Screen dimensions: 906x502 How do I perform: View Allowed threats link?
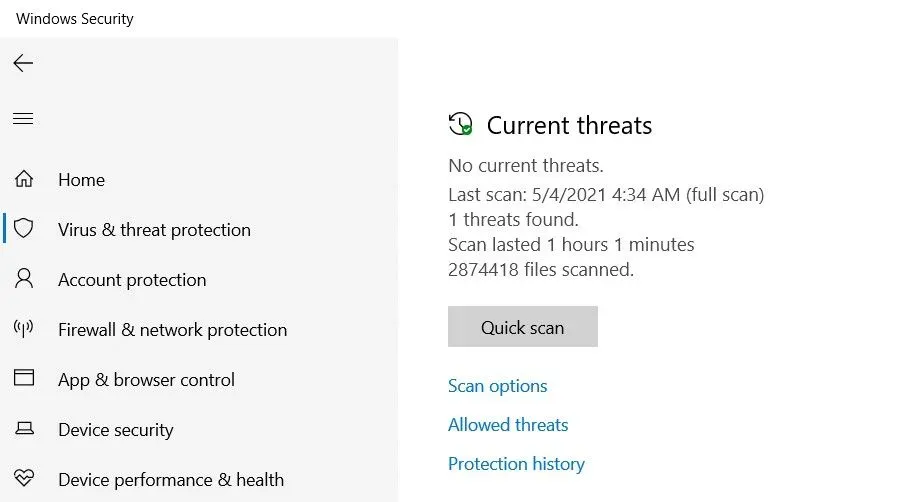[508, 425]
